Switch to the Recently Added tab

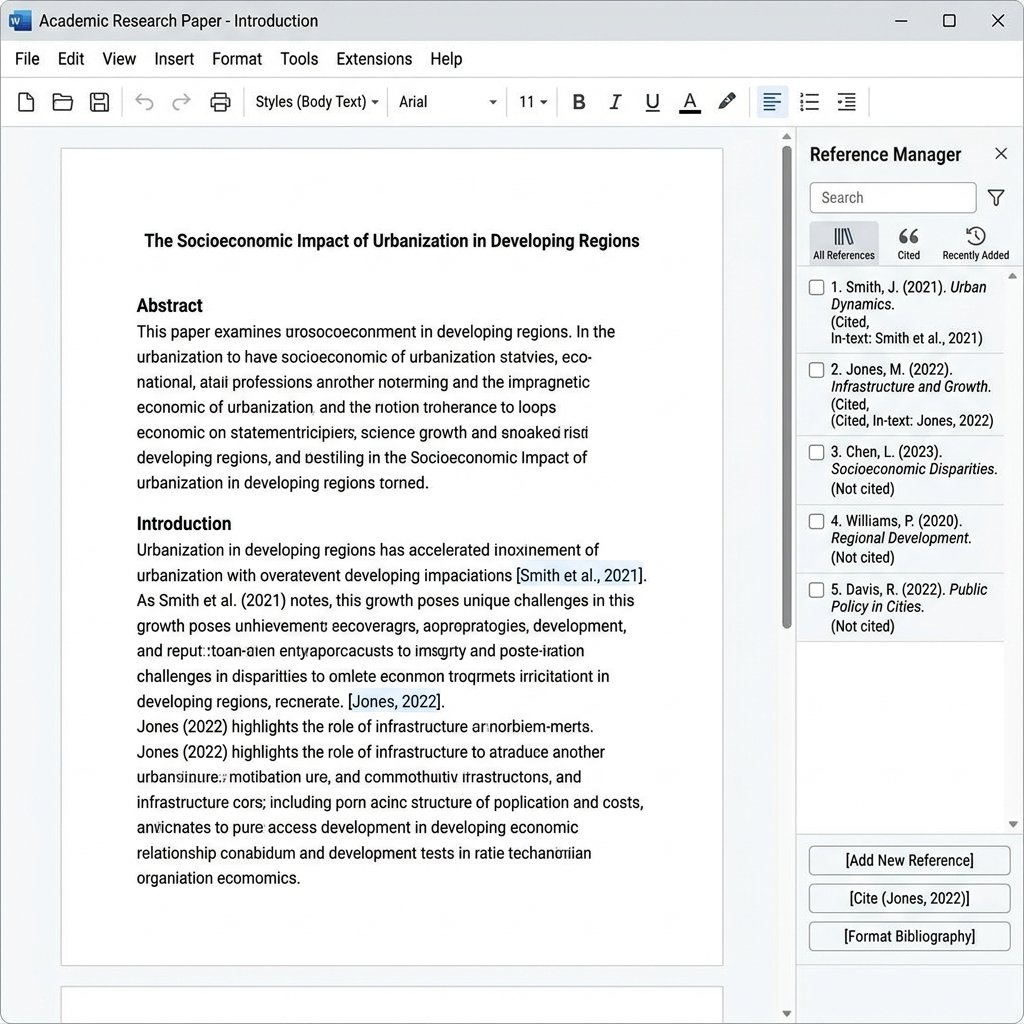click(975, 243)
